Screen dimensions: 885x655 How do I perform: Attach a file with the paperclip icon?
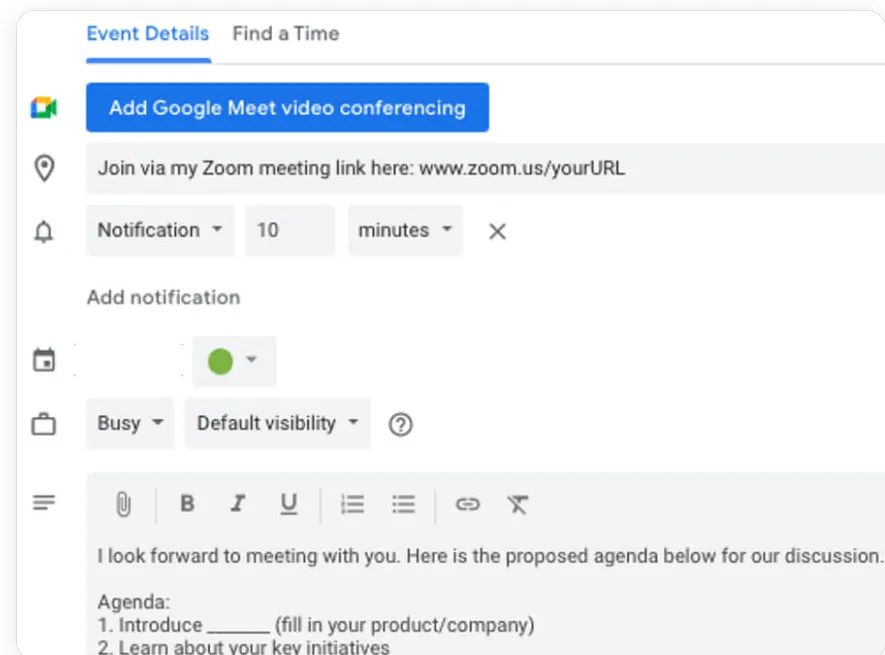pos(123,504)
